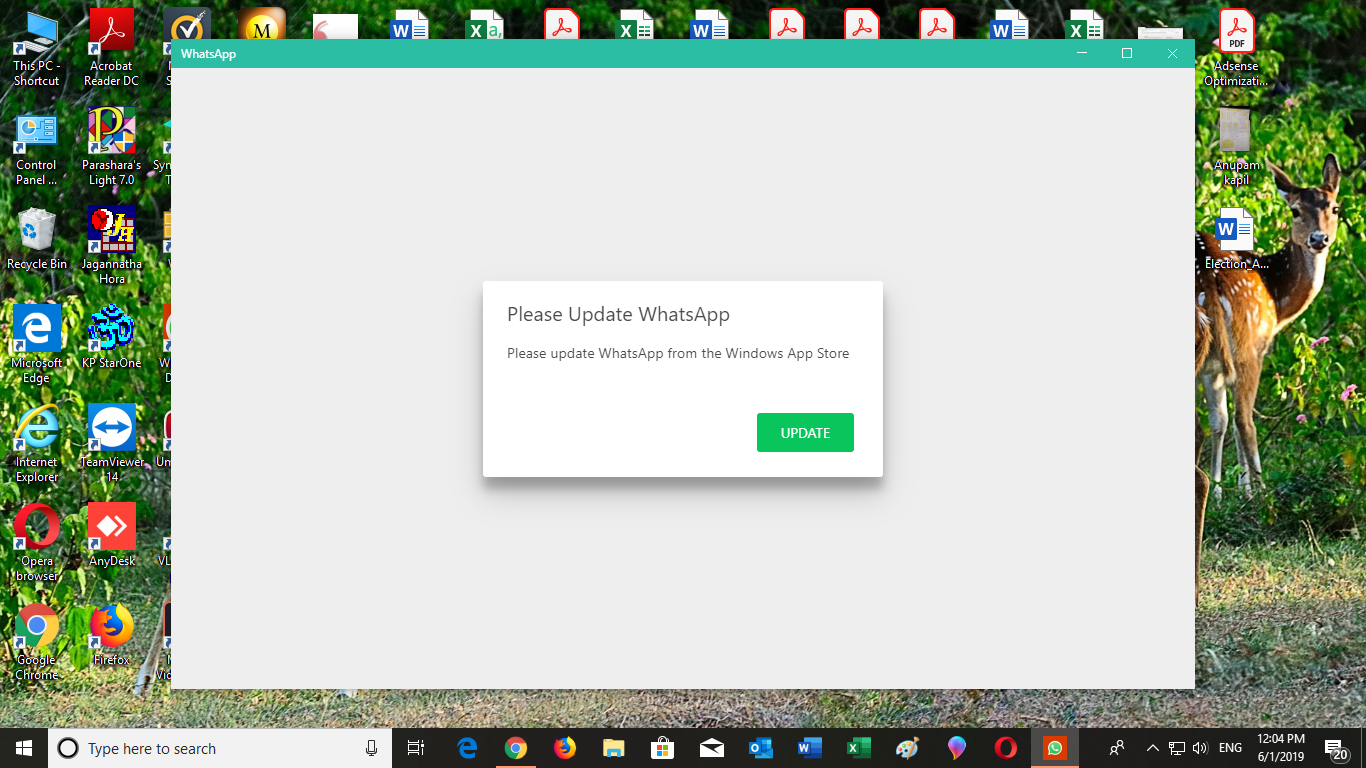Open This PC shortcut on desktop
1366x768 pixels.
coord(37,47)
